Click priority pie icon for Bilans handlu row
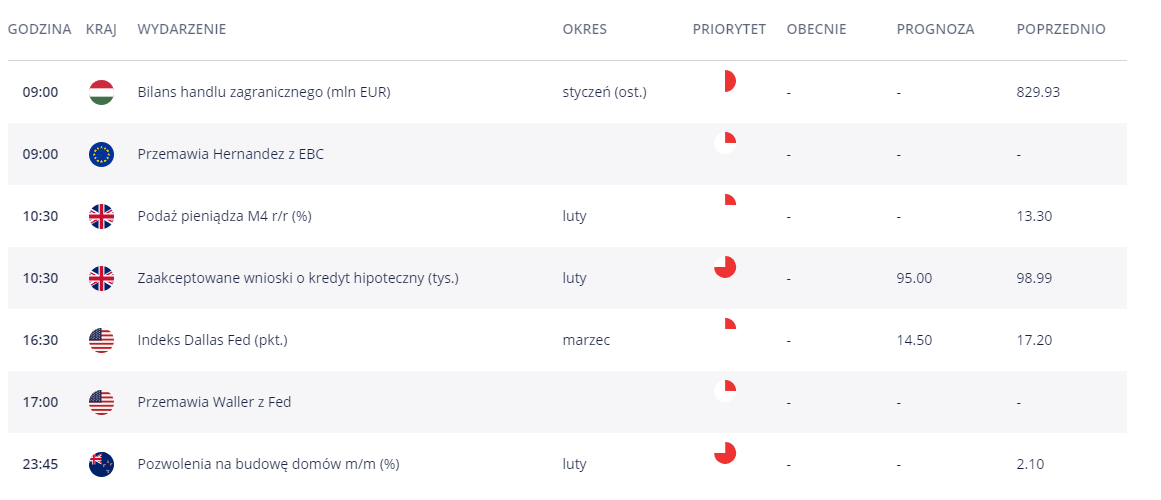This screenshot has width=1161, height=500. click(725, 81)
